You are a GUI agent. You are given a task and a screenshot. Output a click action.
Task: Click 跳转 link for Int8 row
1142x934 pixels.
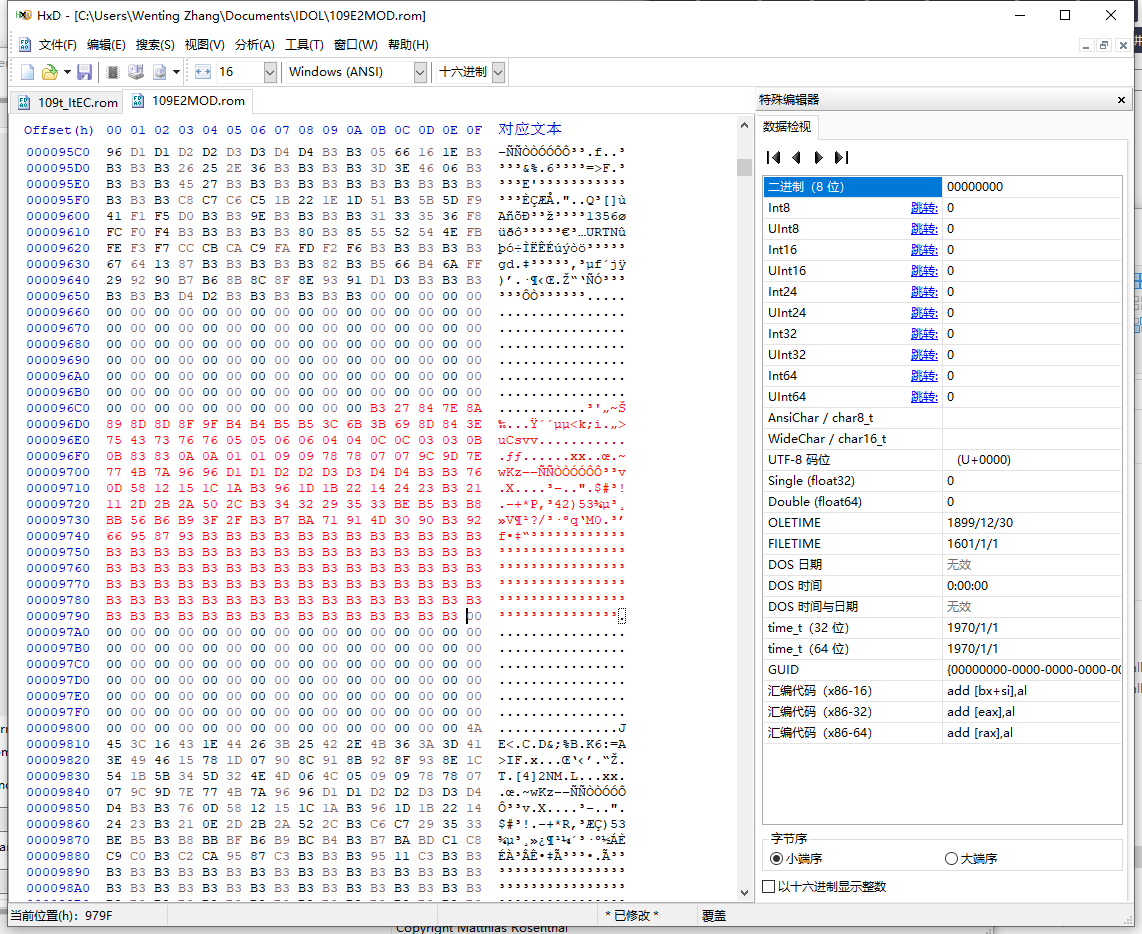924,208
